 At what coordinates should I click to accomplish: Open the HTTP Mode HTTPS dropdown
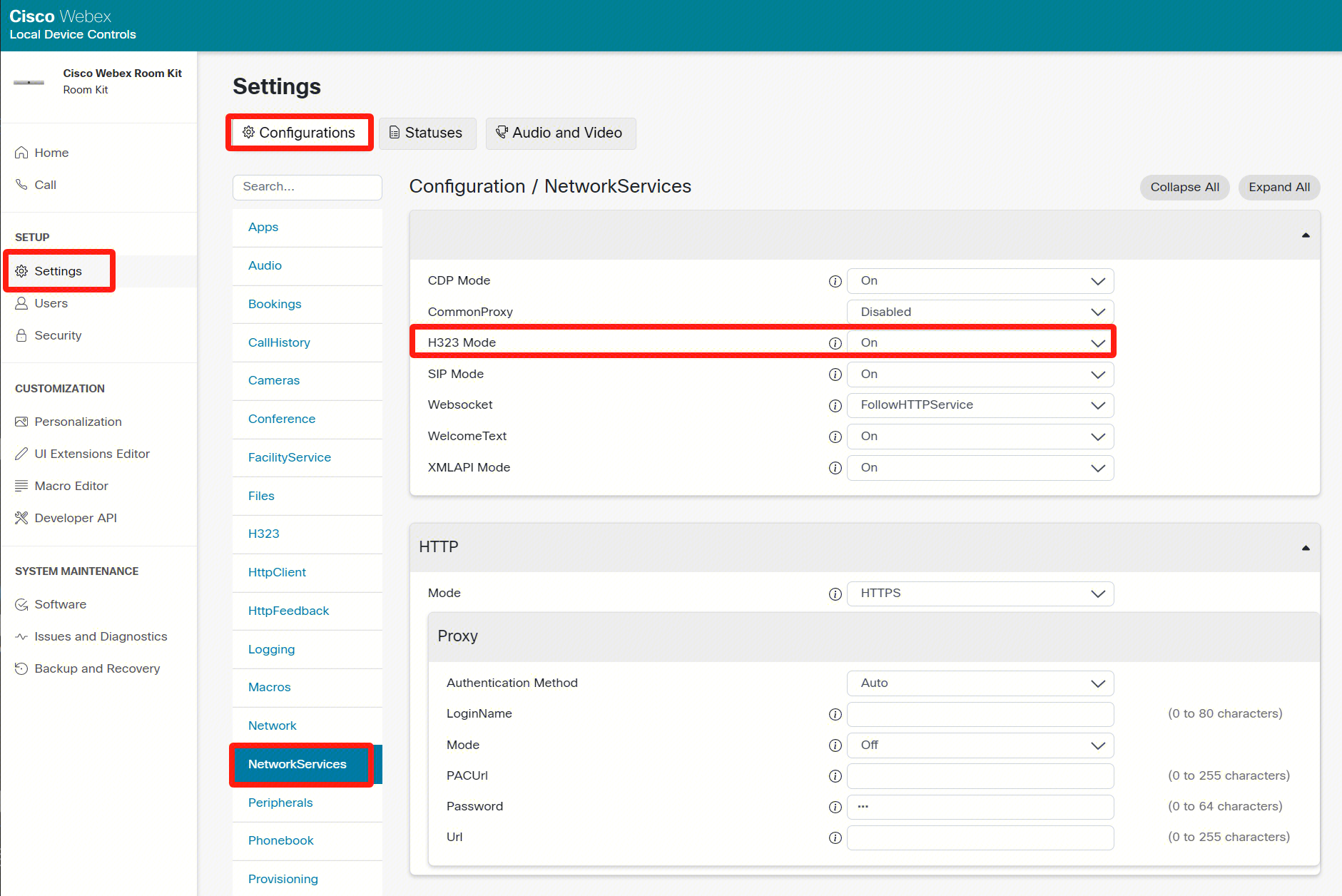[x=980, y=594]
